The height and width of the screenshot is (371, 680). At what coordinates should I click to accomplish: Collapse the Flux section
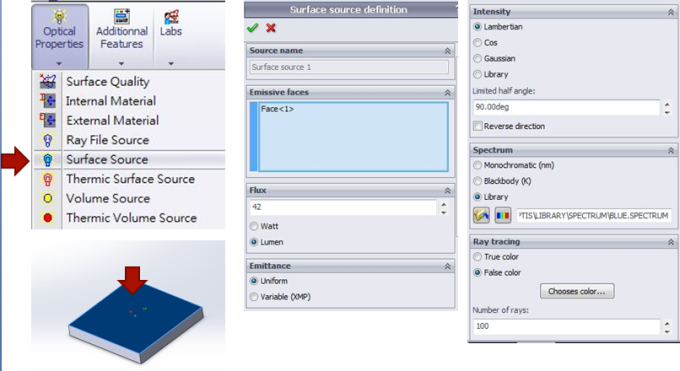pos(448,190)
